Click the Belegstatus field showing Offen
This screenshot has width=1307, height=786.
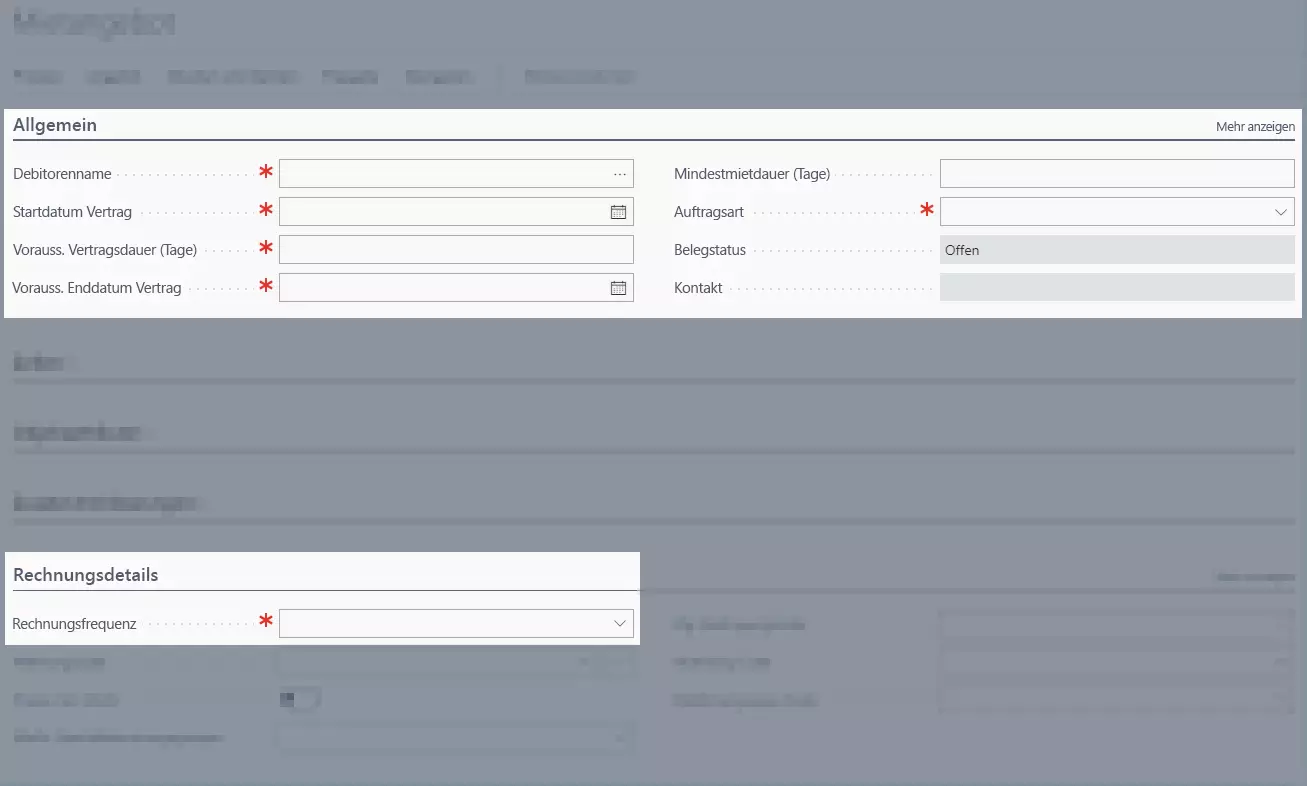(1117, 250)
